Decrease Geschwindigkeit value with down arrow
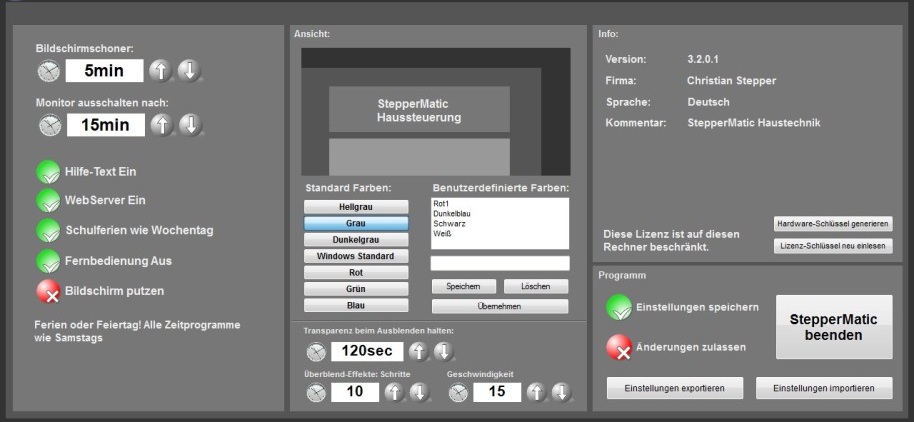The width and height of the screenshot is (914, 422). (x=560, y=392)
